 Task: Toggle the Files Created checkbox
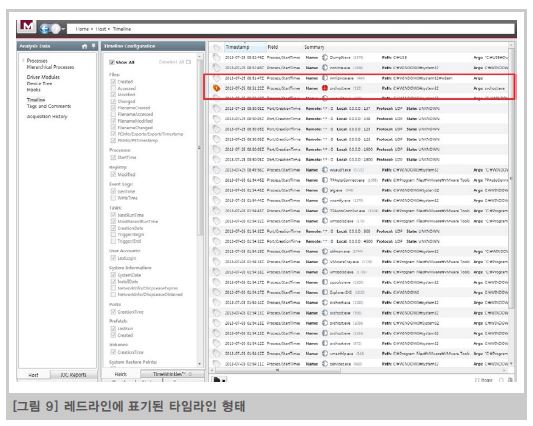click(113, 82)
